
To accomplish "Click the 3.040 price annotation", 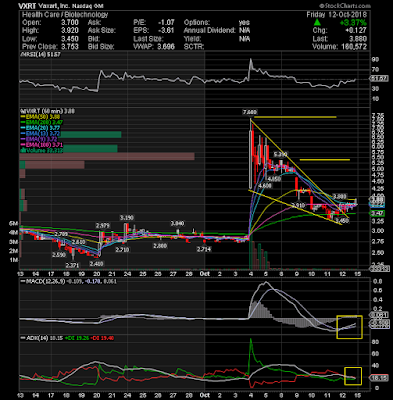I will 177,223.
